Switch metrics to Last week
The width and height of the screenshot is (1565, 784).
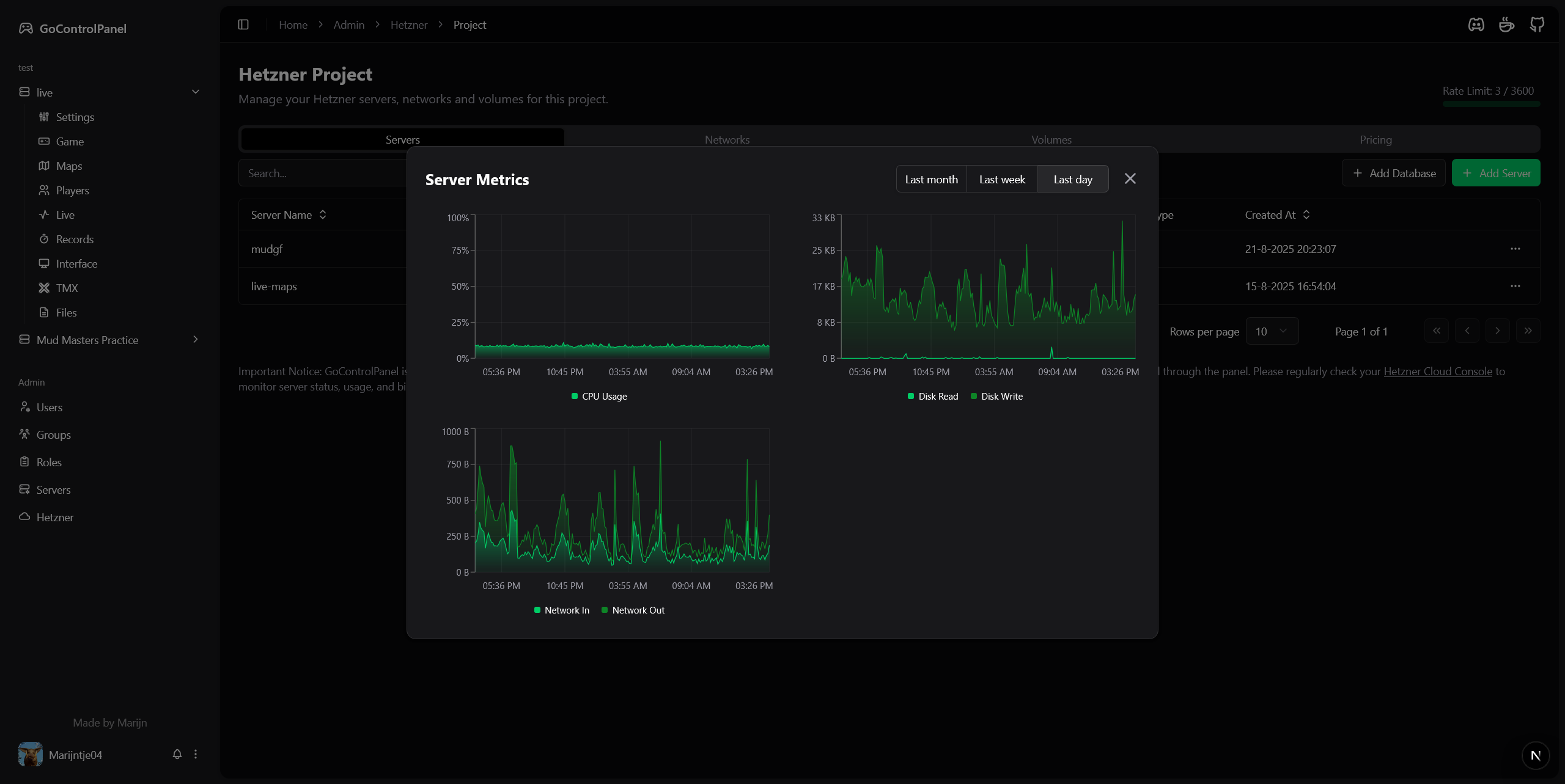[x=1002, y=179]
